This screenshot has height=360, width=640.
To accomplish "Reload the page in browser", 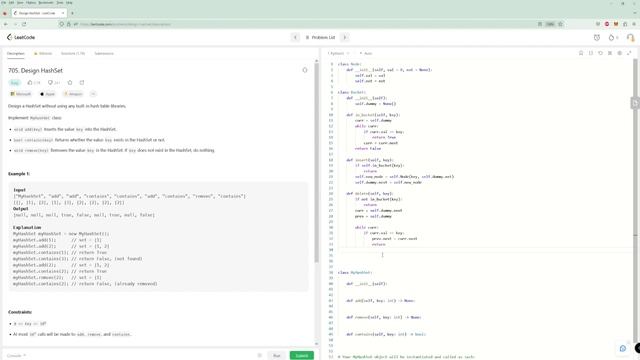I will [x=24, y=24].
